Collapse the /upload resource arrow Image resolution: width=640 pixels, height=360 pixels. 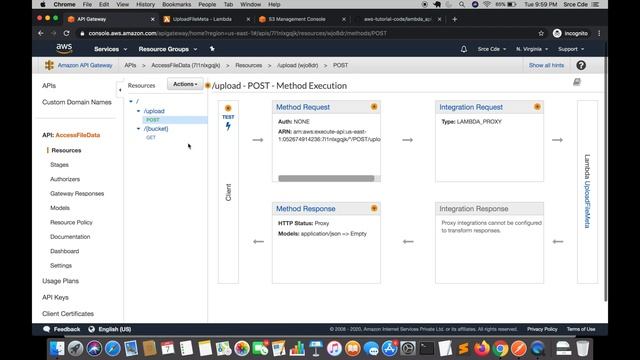coord(138,111)
